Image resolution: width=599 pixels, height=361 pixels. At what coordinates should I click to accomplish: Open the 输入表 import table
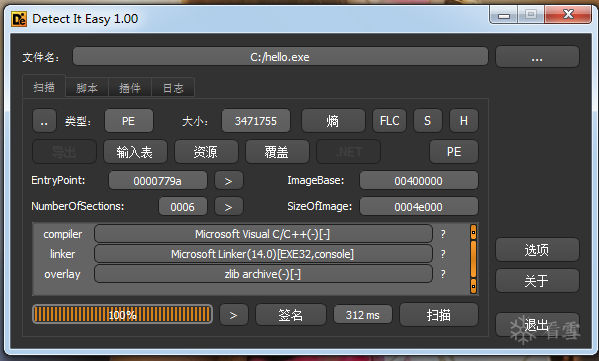[135, 152]
